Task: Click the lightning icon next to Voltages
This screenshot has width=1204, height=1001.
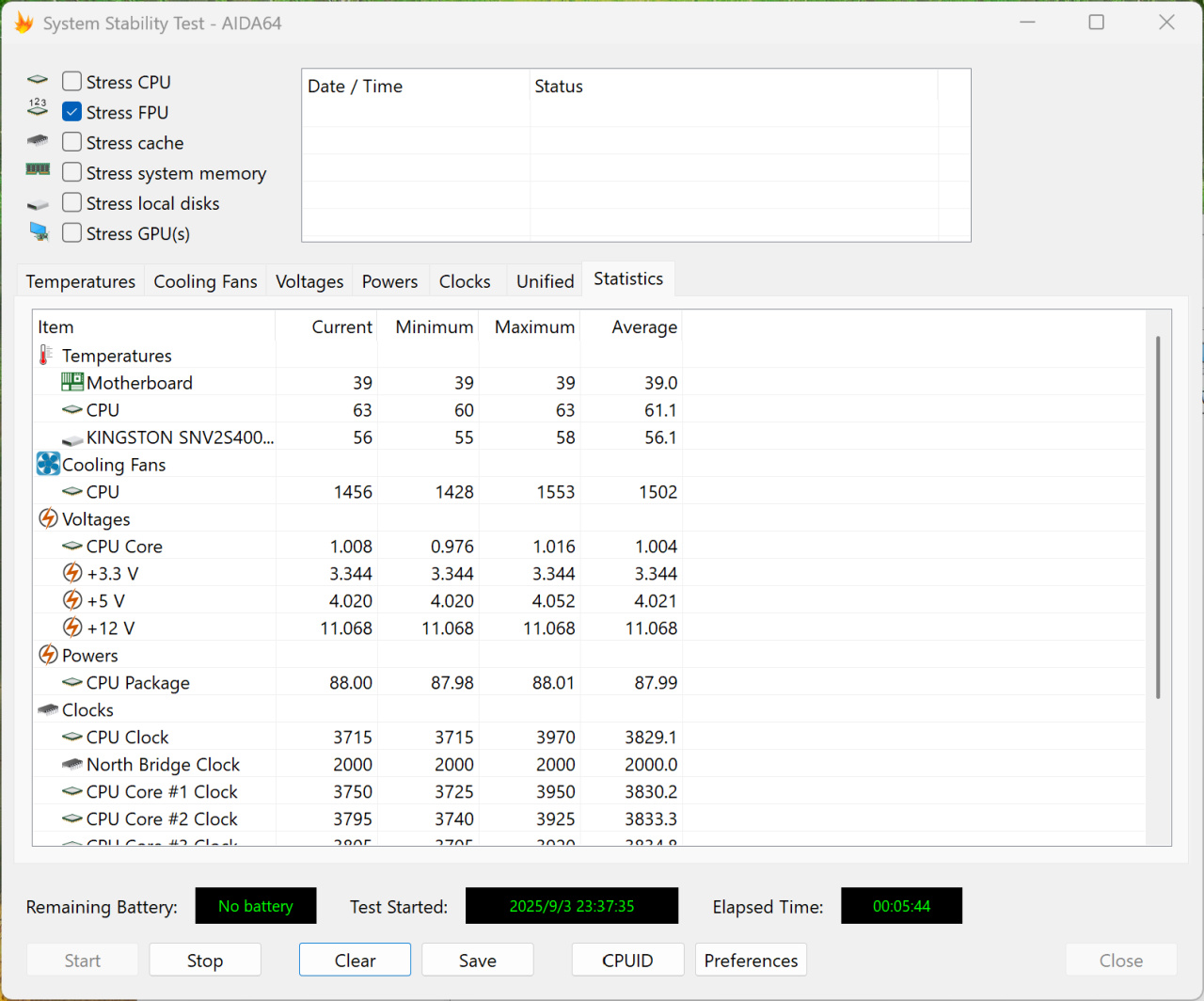Action: [x=48, y=518]
